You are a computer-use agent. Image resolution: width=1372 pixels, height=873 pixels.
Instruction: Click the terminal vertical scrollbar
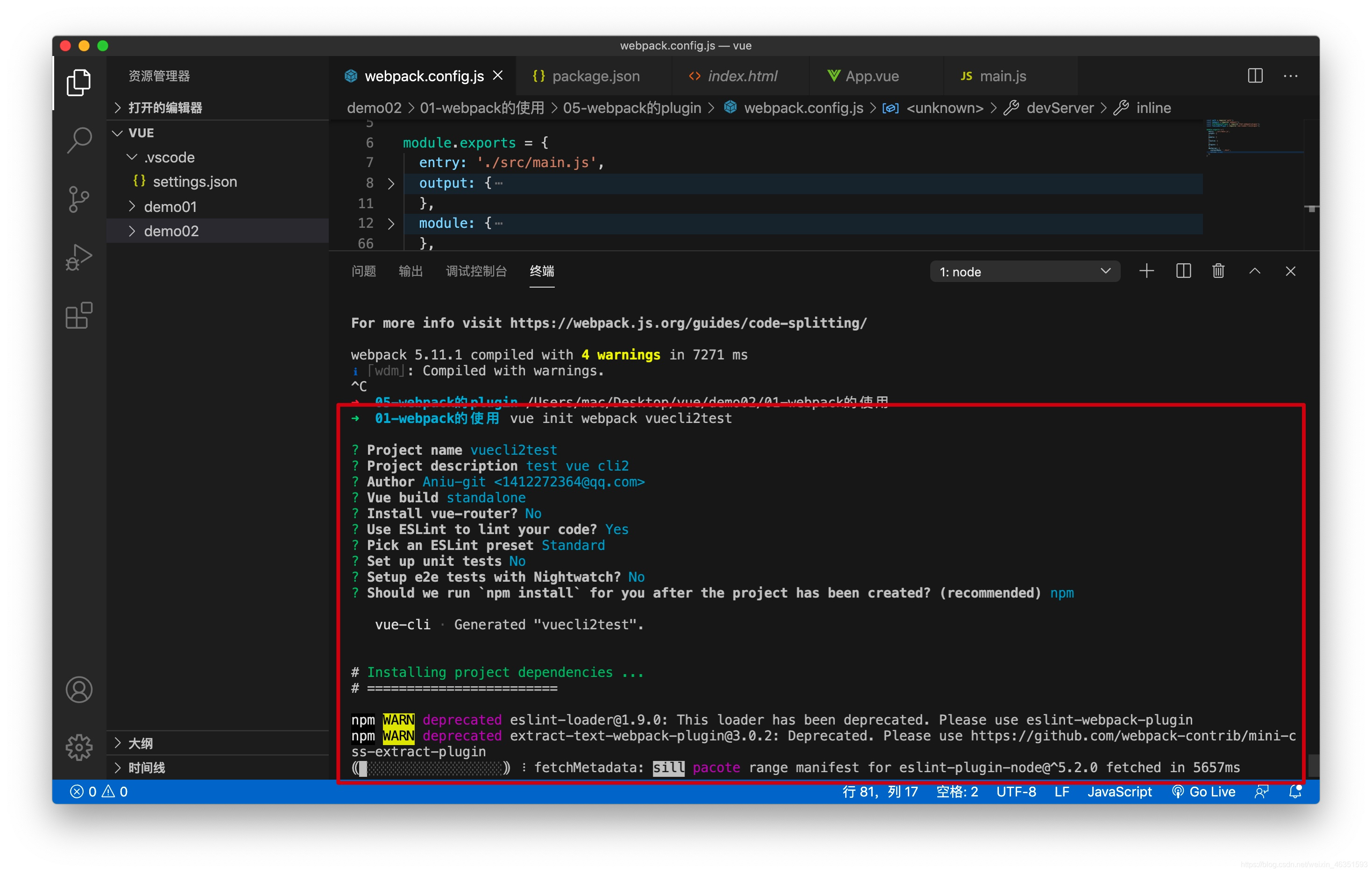tap(1313, 765)
